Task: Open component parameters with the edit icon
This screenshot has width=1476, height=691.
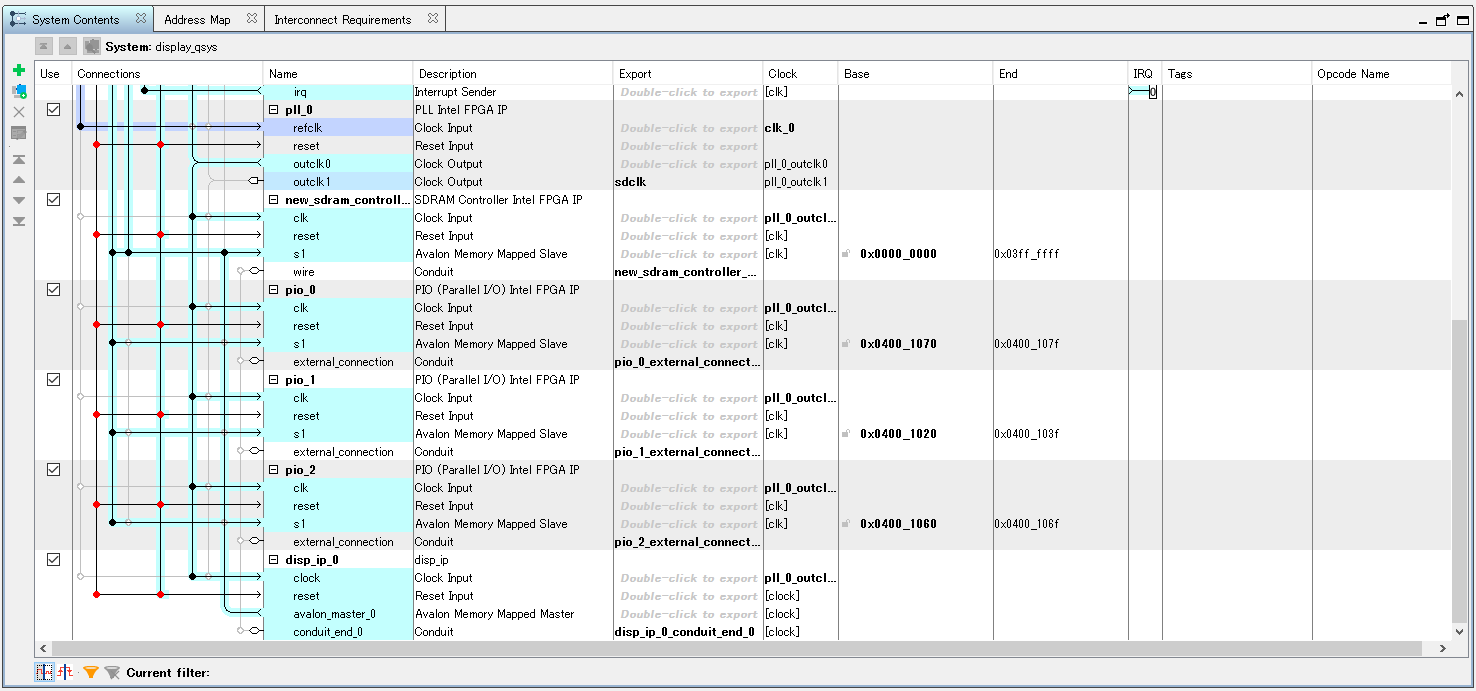Action: 18,132
